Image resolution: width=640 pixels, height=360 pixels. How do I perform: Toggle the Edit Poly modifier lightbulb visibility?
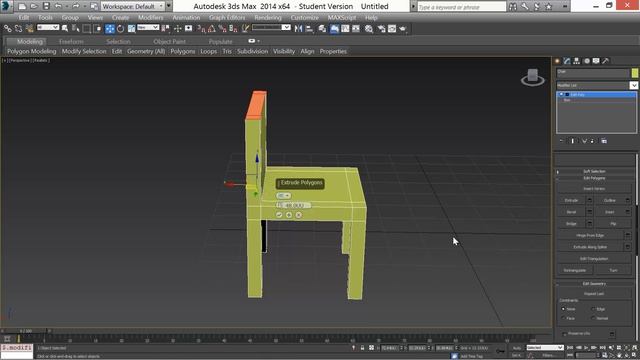point(562,94)
